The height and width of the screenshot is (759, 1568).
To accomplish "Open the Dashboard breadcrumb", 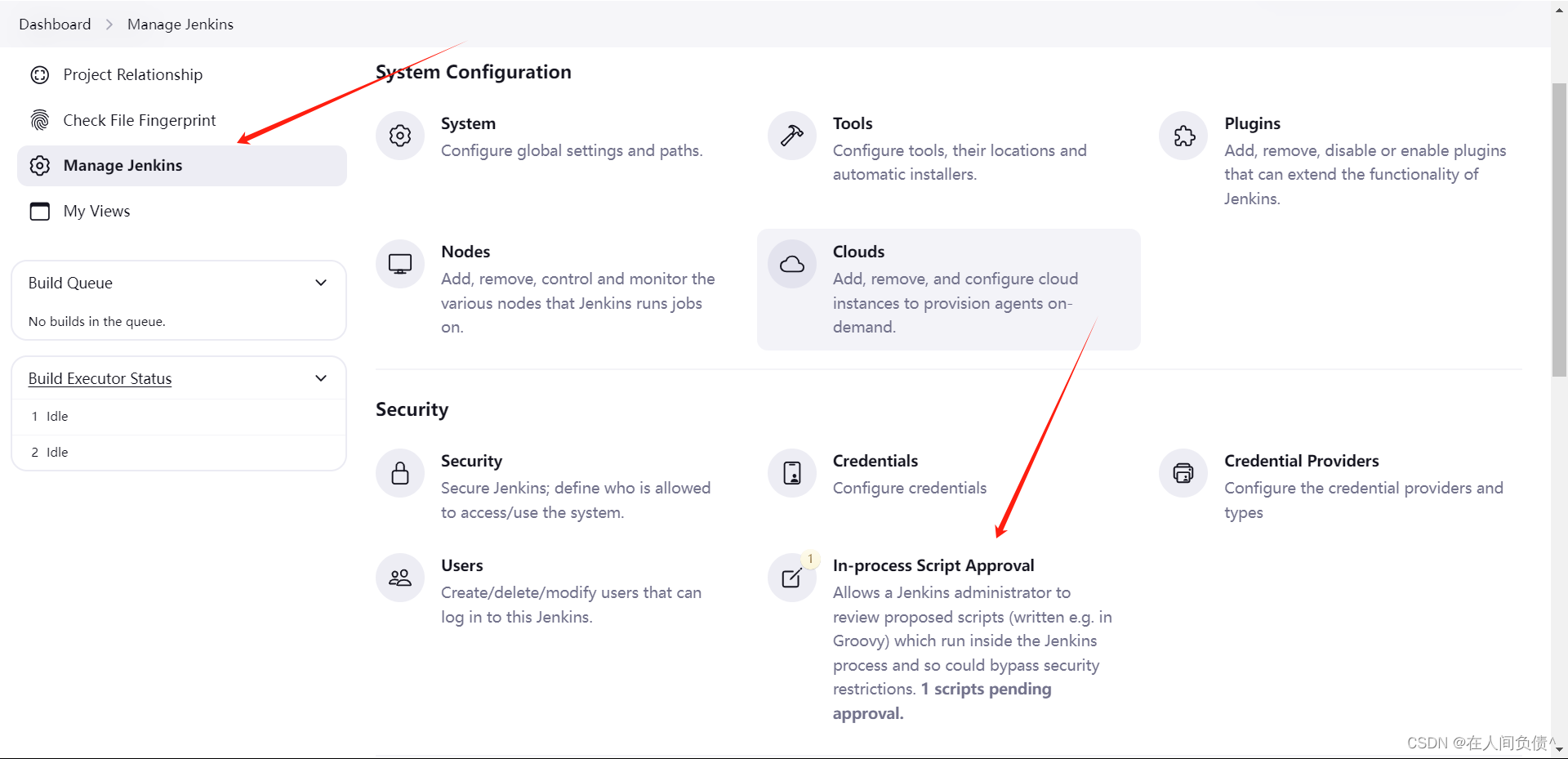I will click(x=54, y=24).
